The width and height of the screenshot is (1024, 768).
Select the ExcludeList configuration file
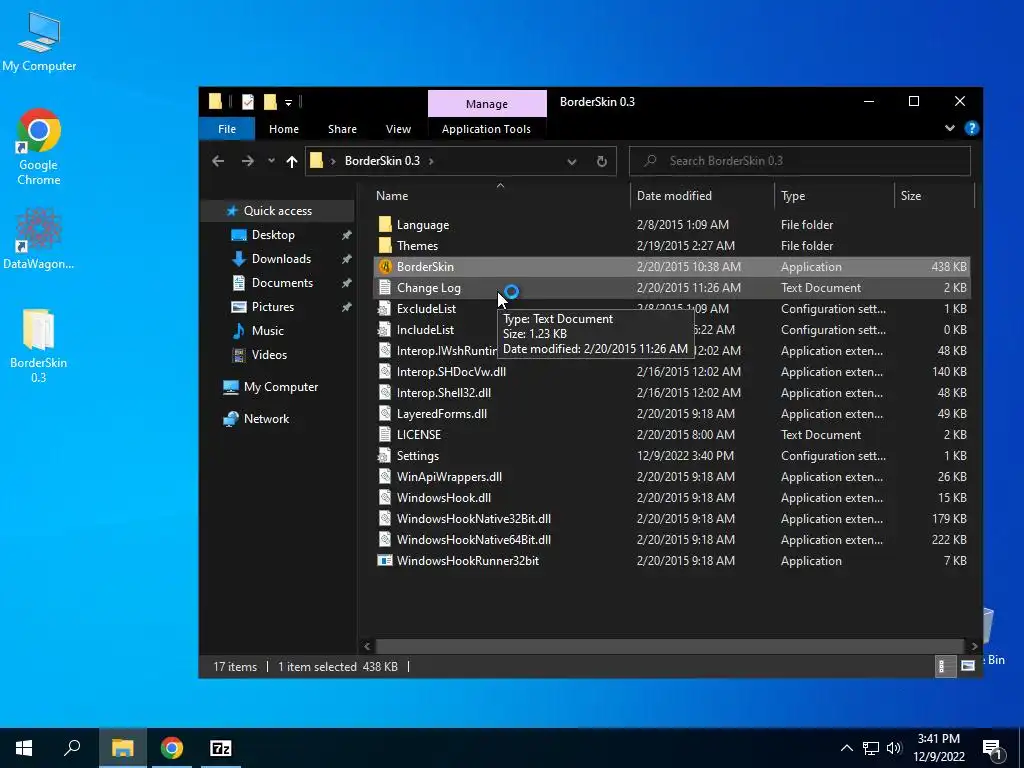tap(671, 308)
